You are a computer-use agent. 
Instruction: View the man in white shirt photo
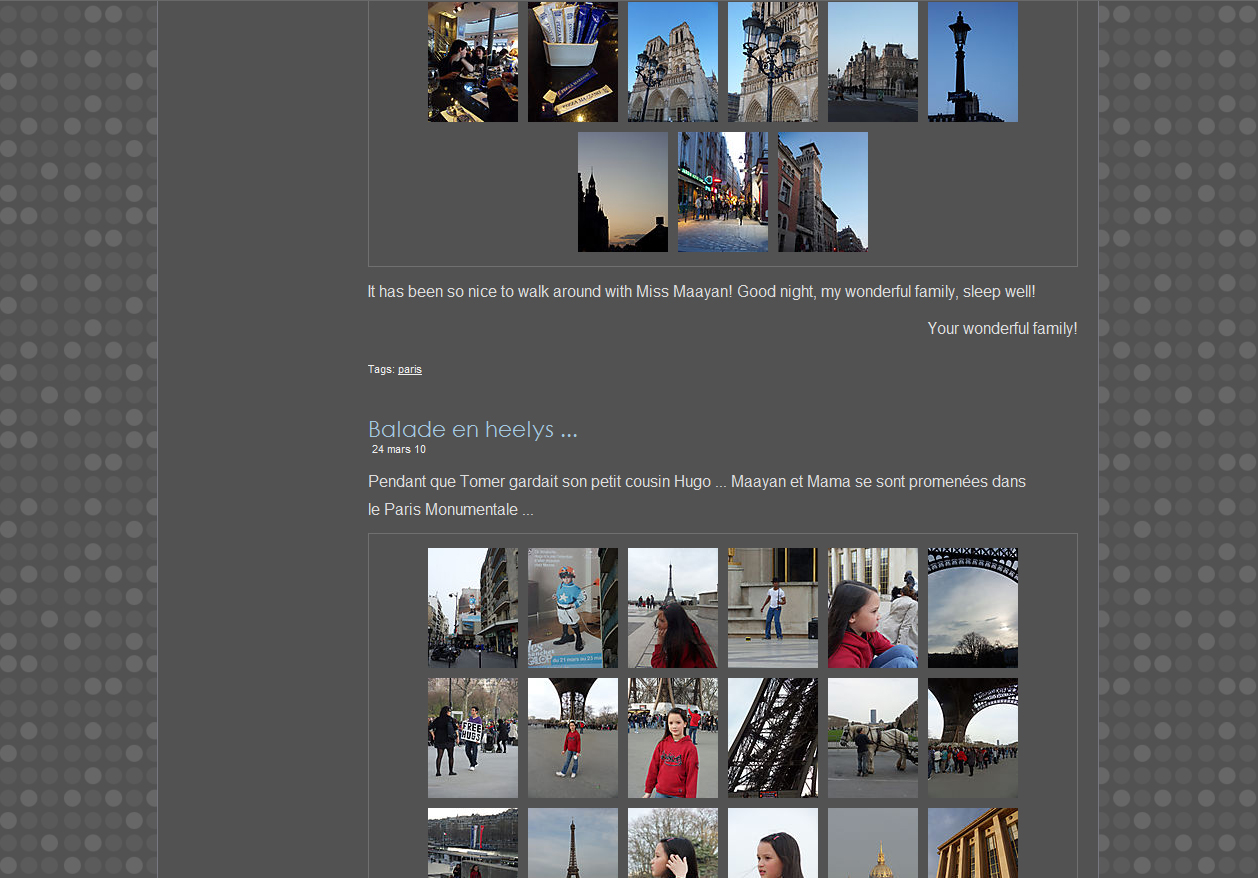click(772, 608)
